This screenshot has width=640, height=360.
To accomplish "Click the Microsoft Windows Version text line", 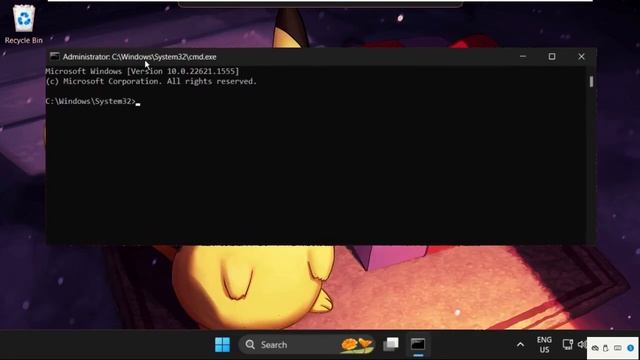I will 142,71.
